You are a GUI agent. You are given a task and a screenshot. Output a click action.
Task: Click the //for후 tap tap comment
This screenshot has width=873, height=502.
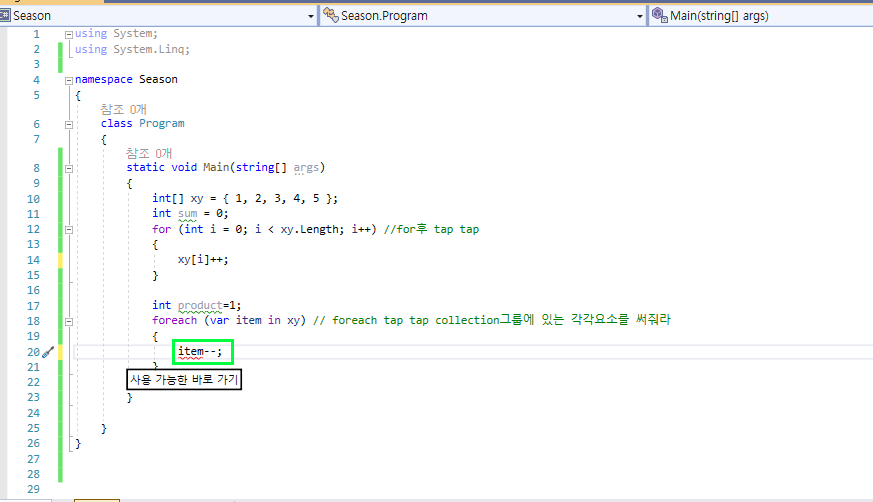pyautogui.click(x=431, y=229)
